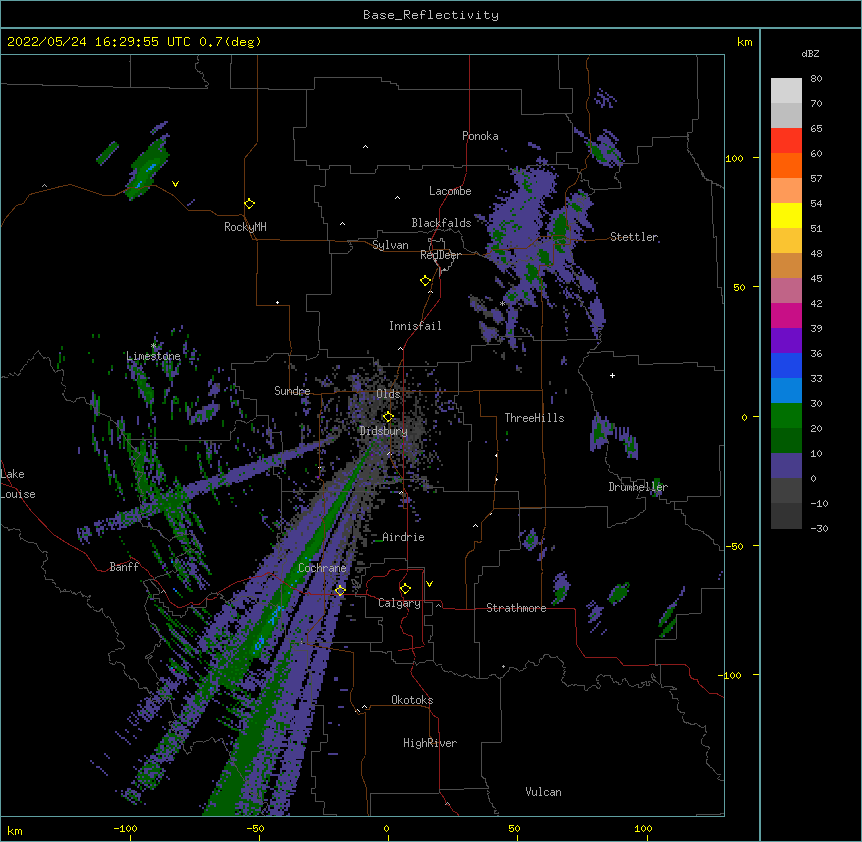Click the yellow diamond marker below Cochrane

tap(340, 590)
